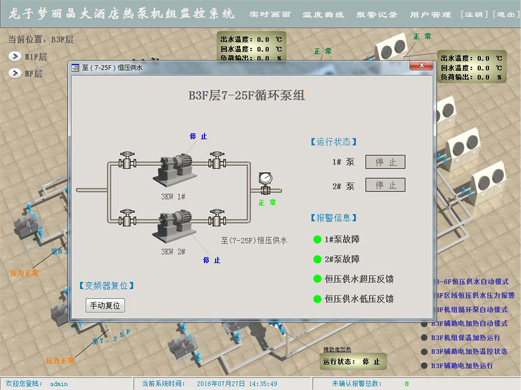Screen dimensions: 521x390
Task: Open the 温度曲线 menu item
Action: [x=323, y=14]
